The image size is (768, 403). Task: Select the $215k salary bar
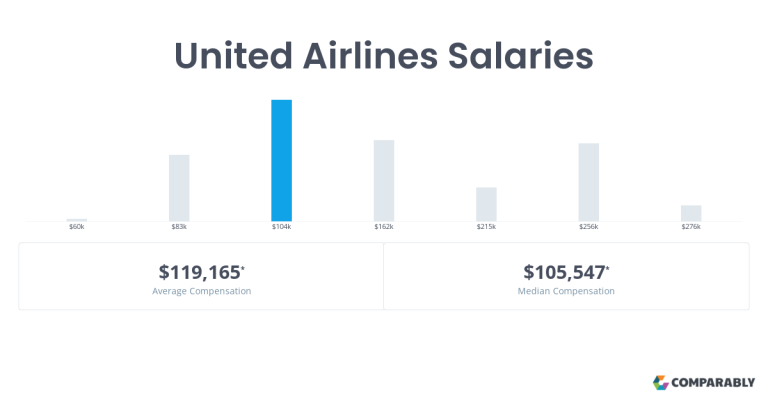click(486, 204)
